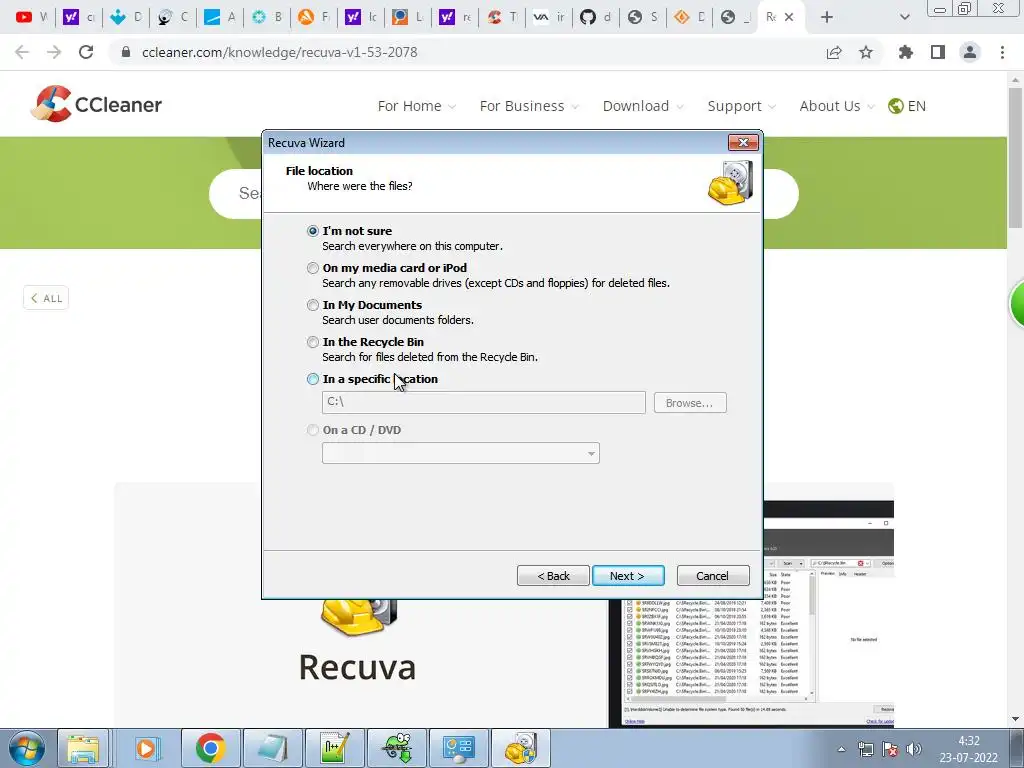The image size is (1024, 768).
Task: Open the CD / DVD drive dropdown
Action: click(x=460, y=453)
